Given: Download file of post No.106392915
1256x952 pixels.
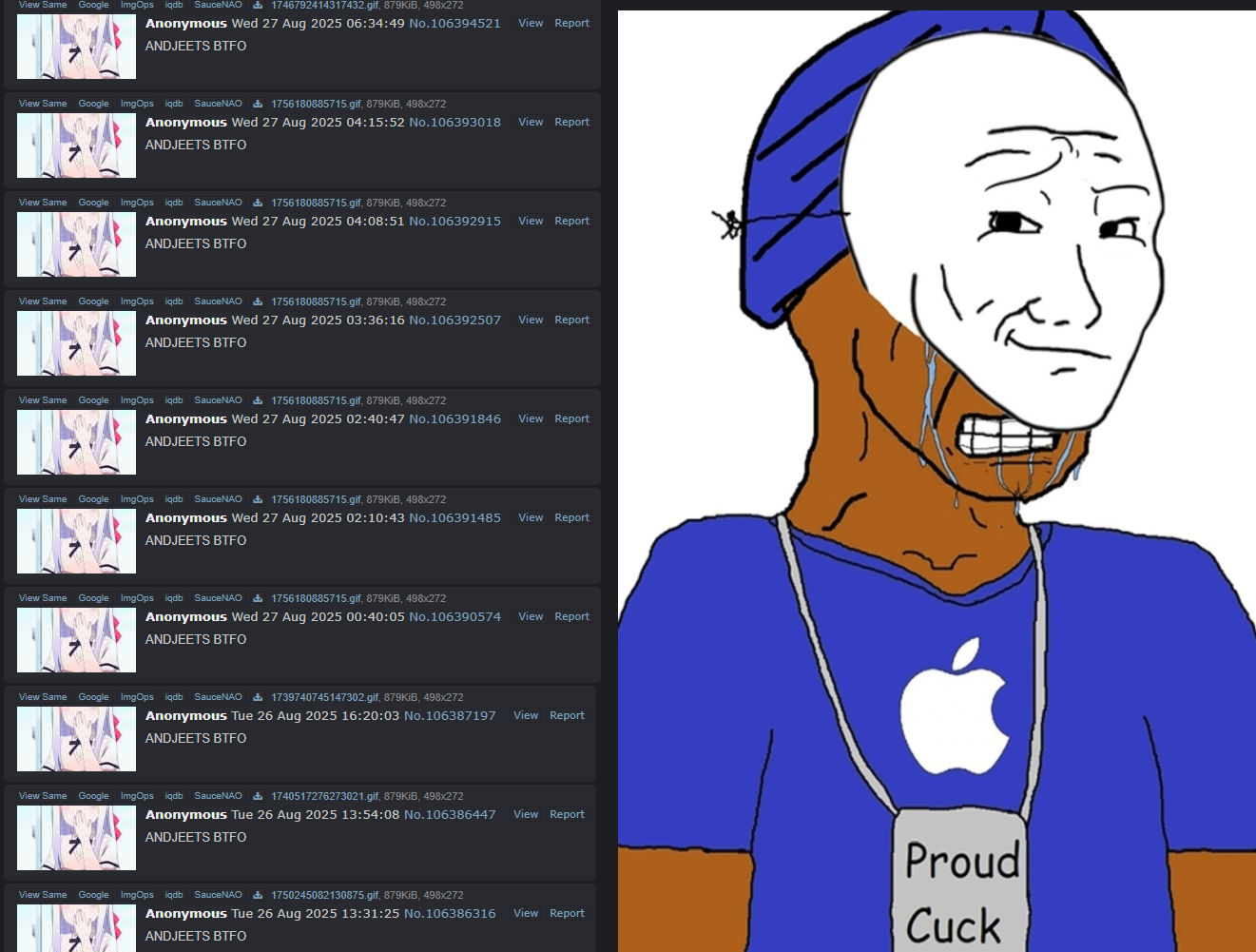Looking at the screenshot, I should pyautogui.click(x=257, y=203).
